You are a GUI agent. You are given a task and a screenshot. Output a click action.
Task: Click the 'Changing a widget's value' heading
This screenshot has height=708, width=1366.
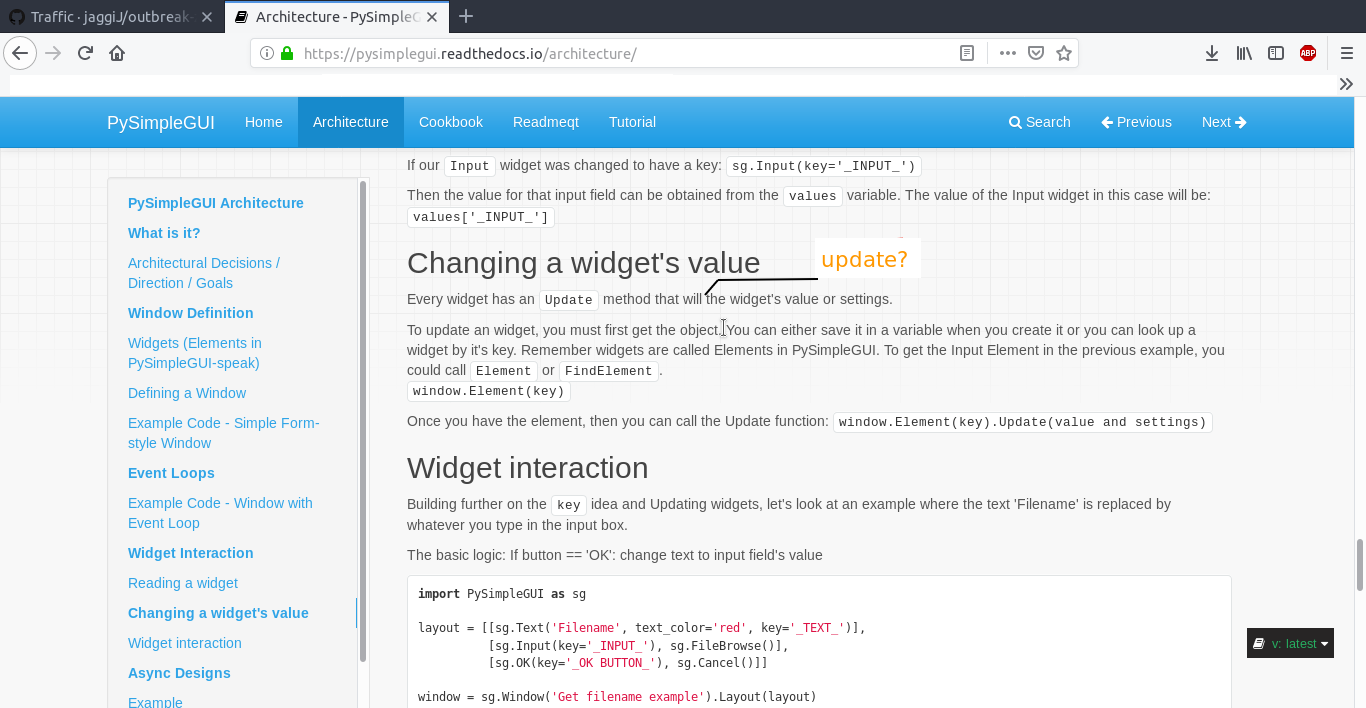pyautogui.click(x=583, y=262)
